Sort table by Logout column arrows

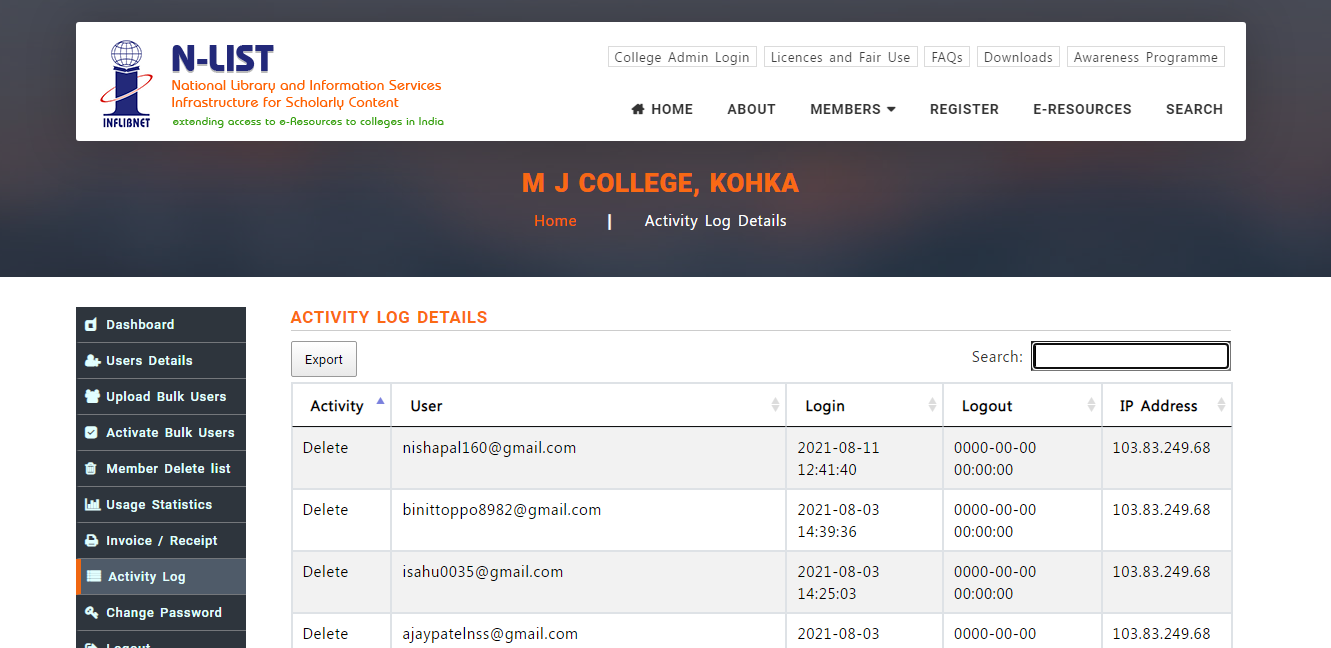(1091, 405)
